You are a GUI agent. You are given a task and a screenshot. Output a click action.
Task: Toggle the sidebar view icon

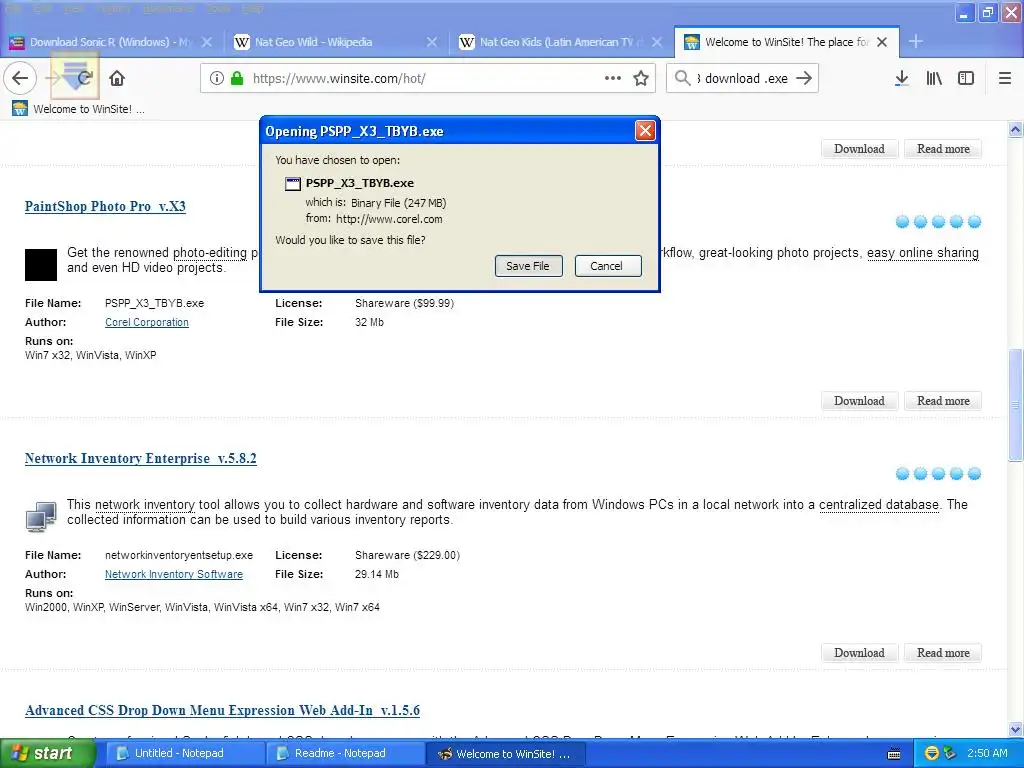pyautogui.click(x=966, y=78)
